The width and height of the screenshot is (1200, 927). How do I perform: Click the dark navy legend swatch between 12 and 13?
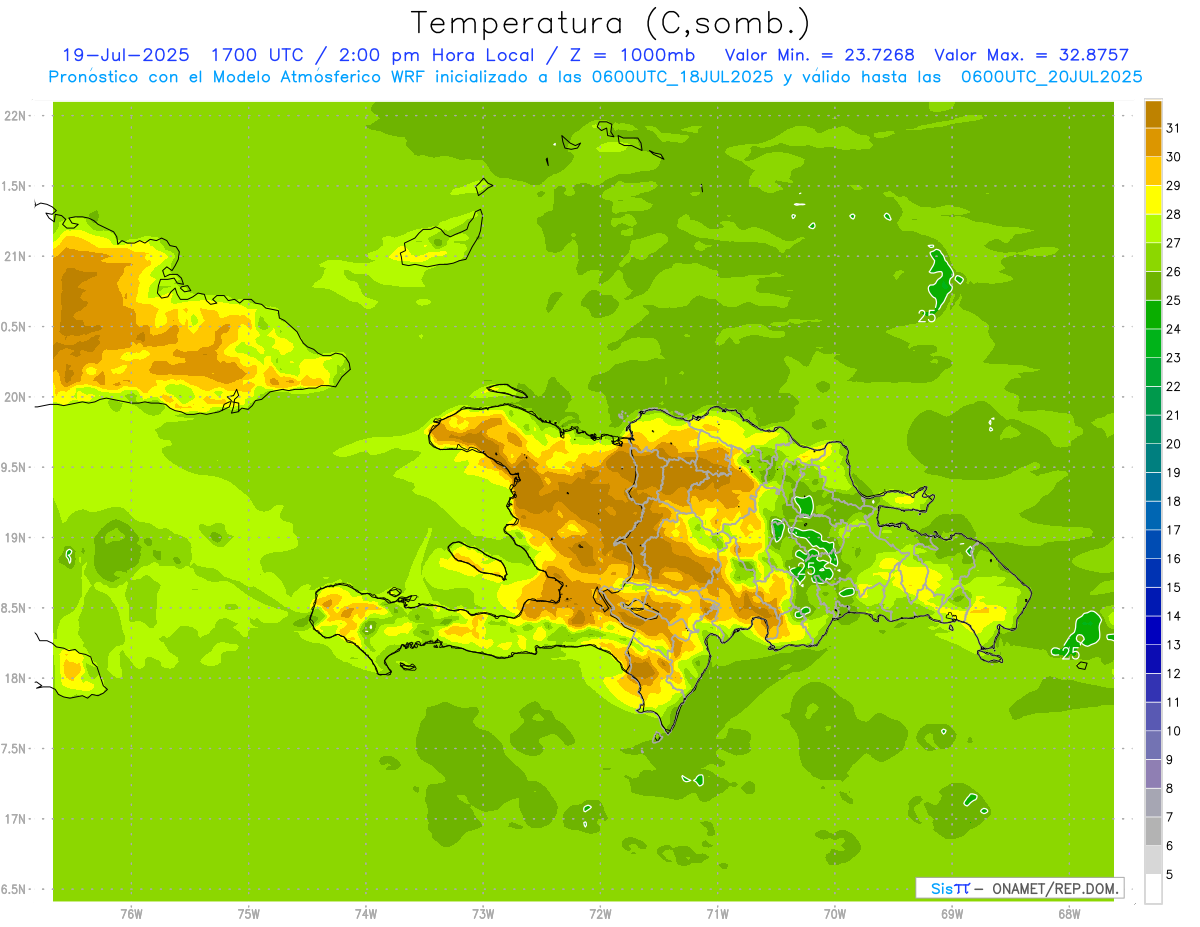[x=1153, y=659]
